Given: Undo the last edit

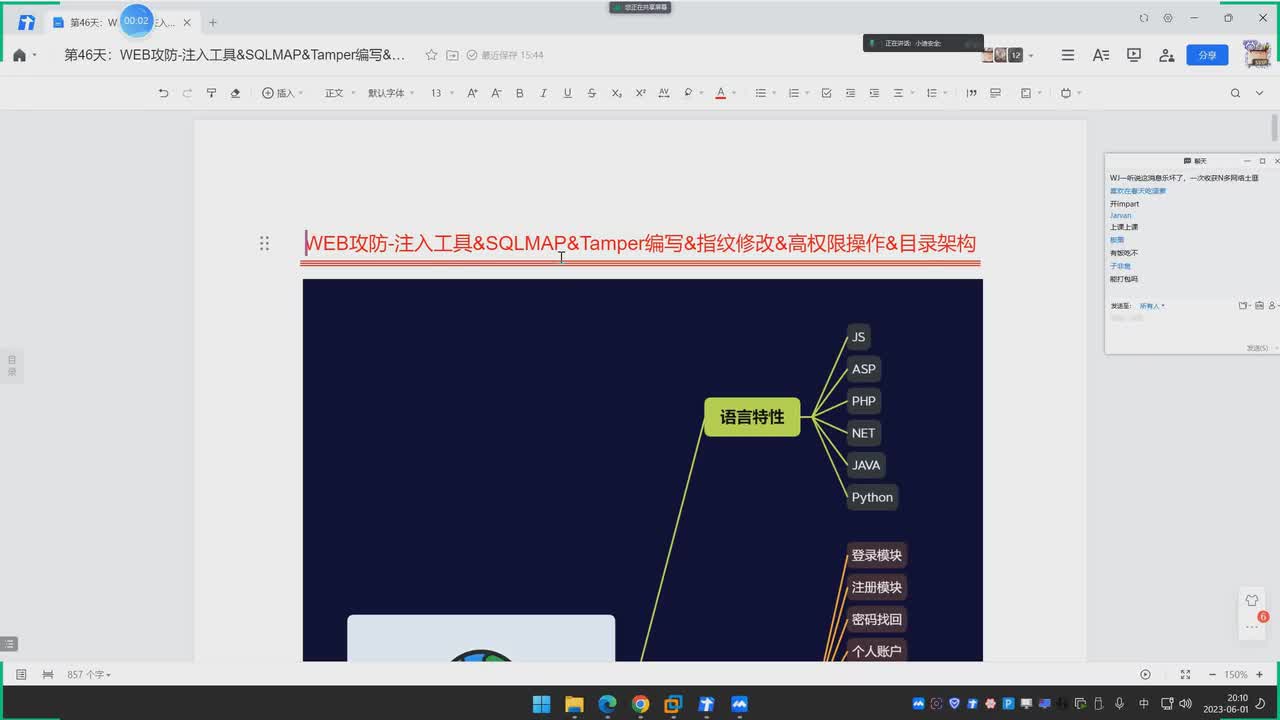Looking at the screenshot, I should 163,93.
